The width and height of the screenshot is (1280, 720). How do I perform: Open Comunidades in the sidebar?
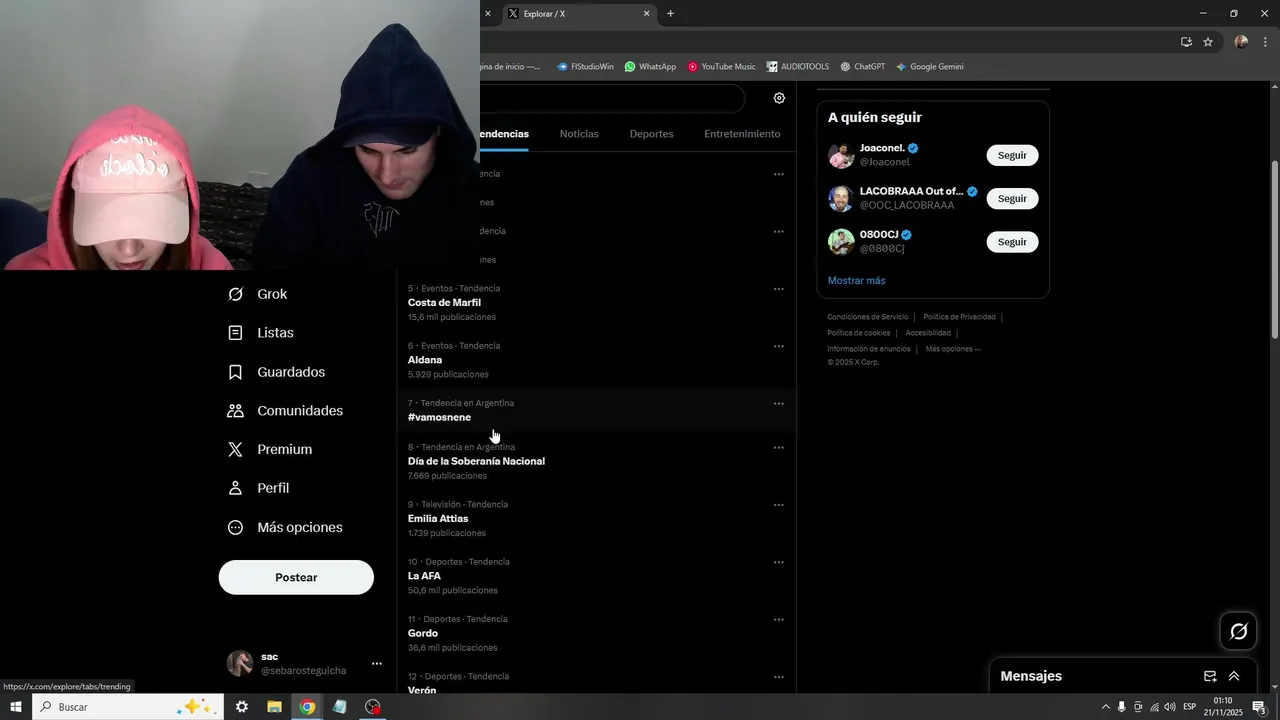coord(286,411)
